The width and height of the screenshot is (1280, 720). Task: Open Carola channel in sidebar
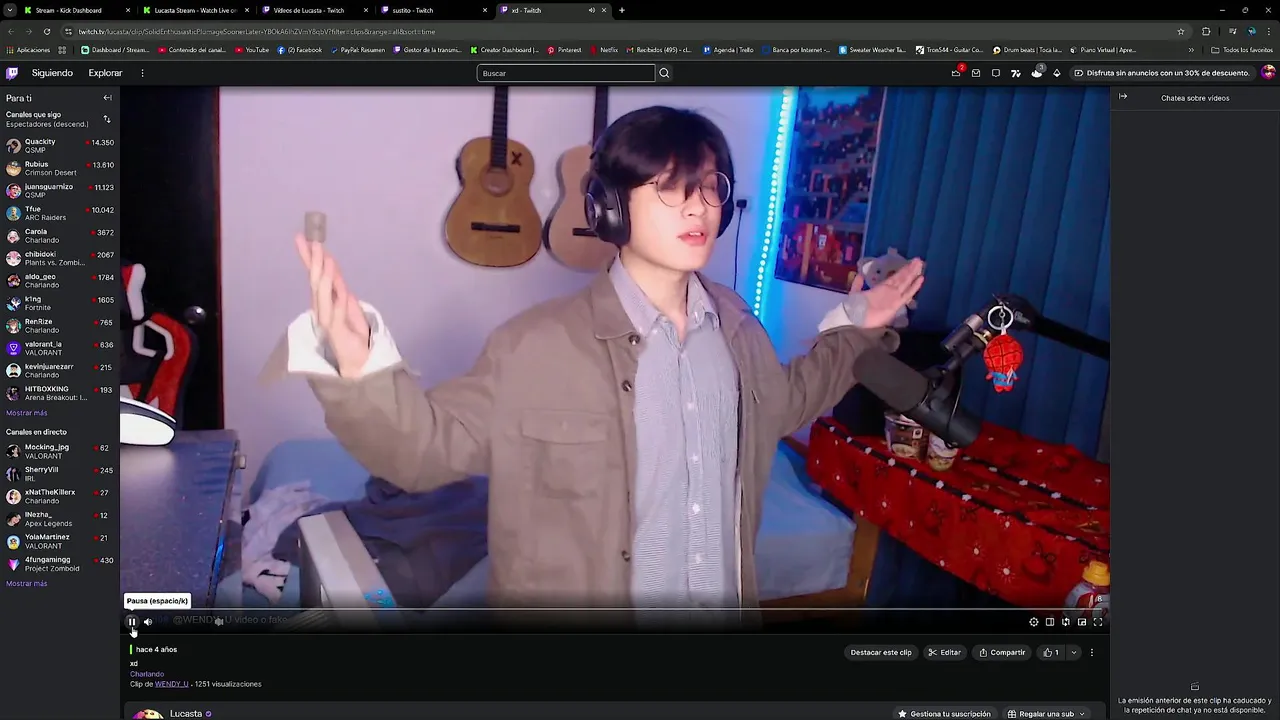[60, 236]
